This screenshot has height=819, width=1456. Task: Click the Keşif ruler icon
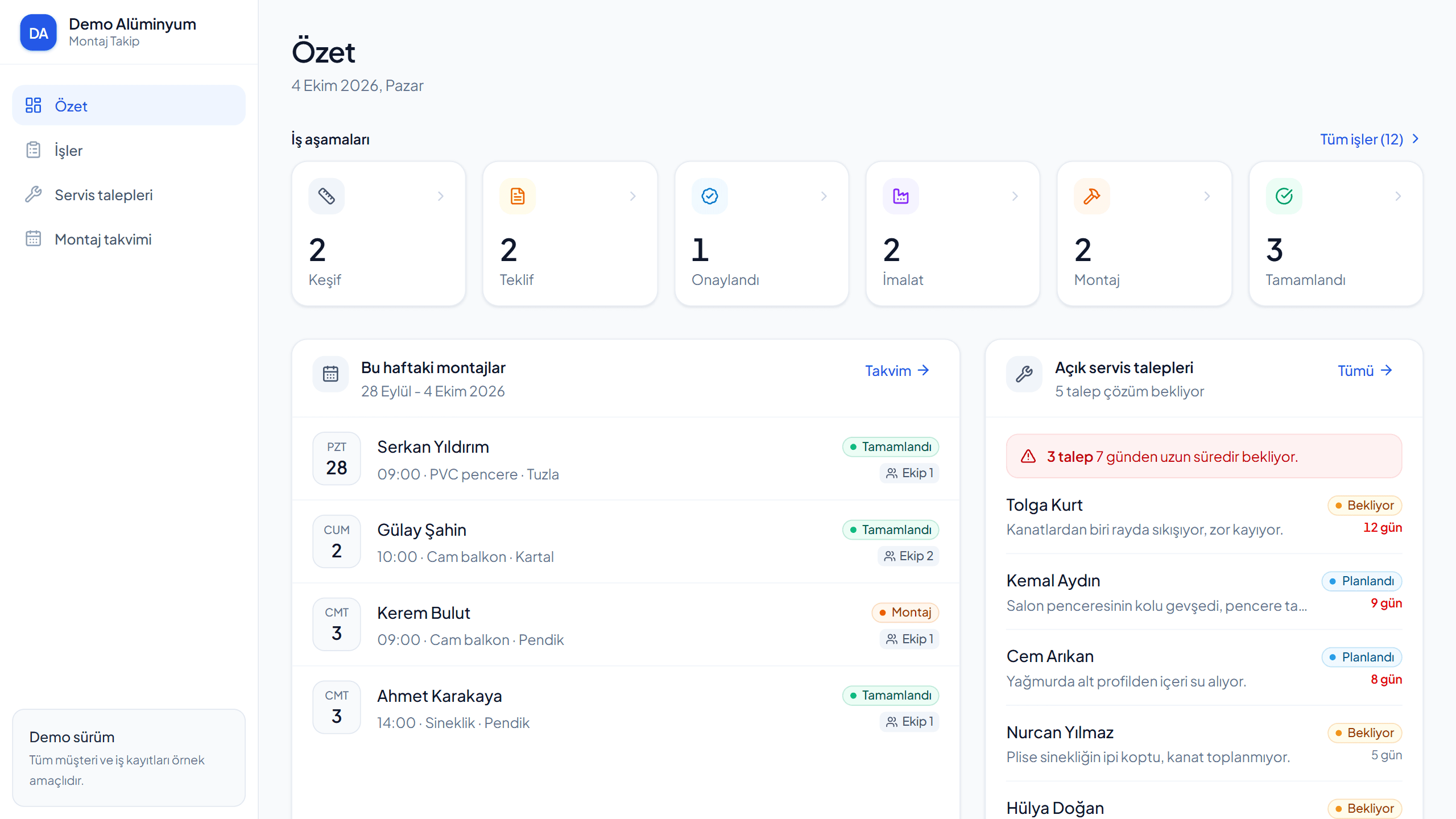(326, 196)
